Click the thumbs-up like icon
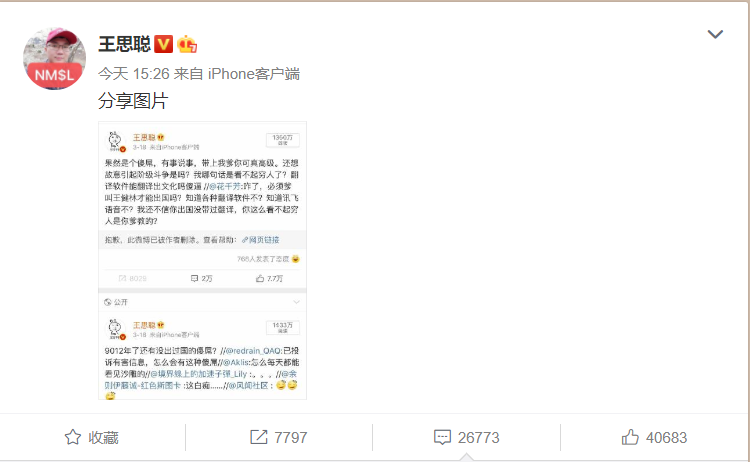Viewport: 750px width, 462px height. click(x=630, y=437)
